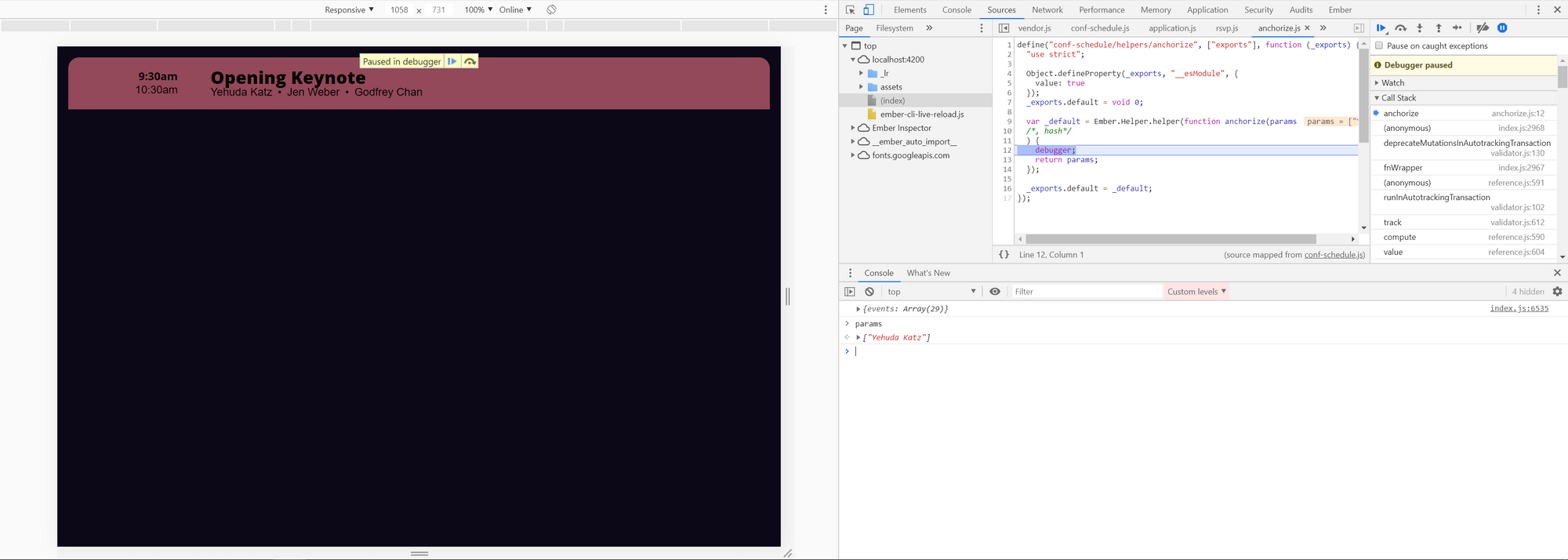Open the conf-schedule.js source map link
Image resolution: width=1568 pixels, height=560 pixels.
point(1334,255)
